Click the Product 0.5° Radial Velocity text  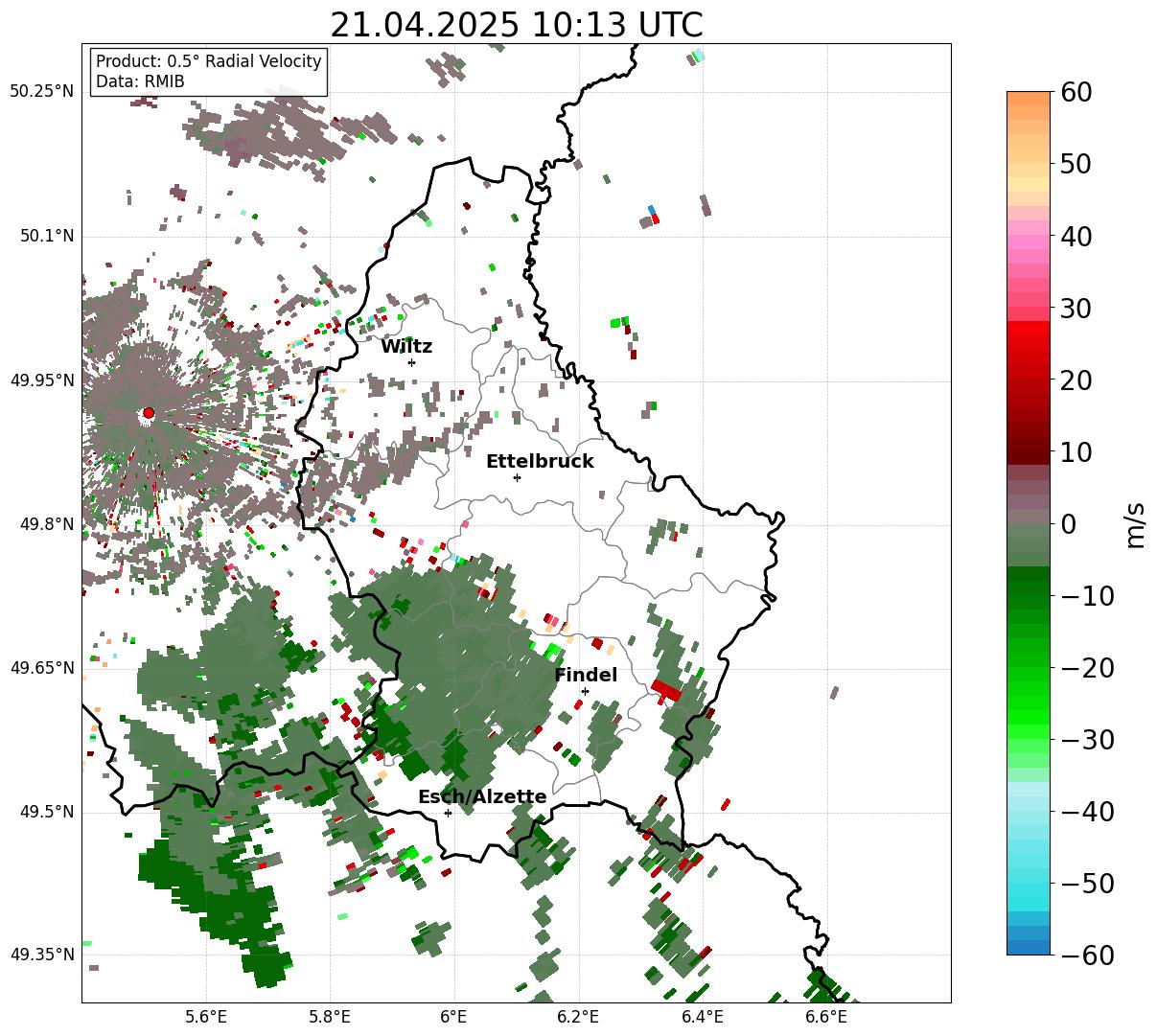click(209, 61)
